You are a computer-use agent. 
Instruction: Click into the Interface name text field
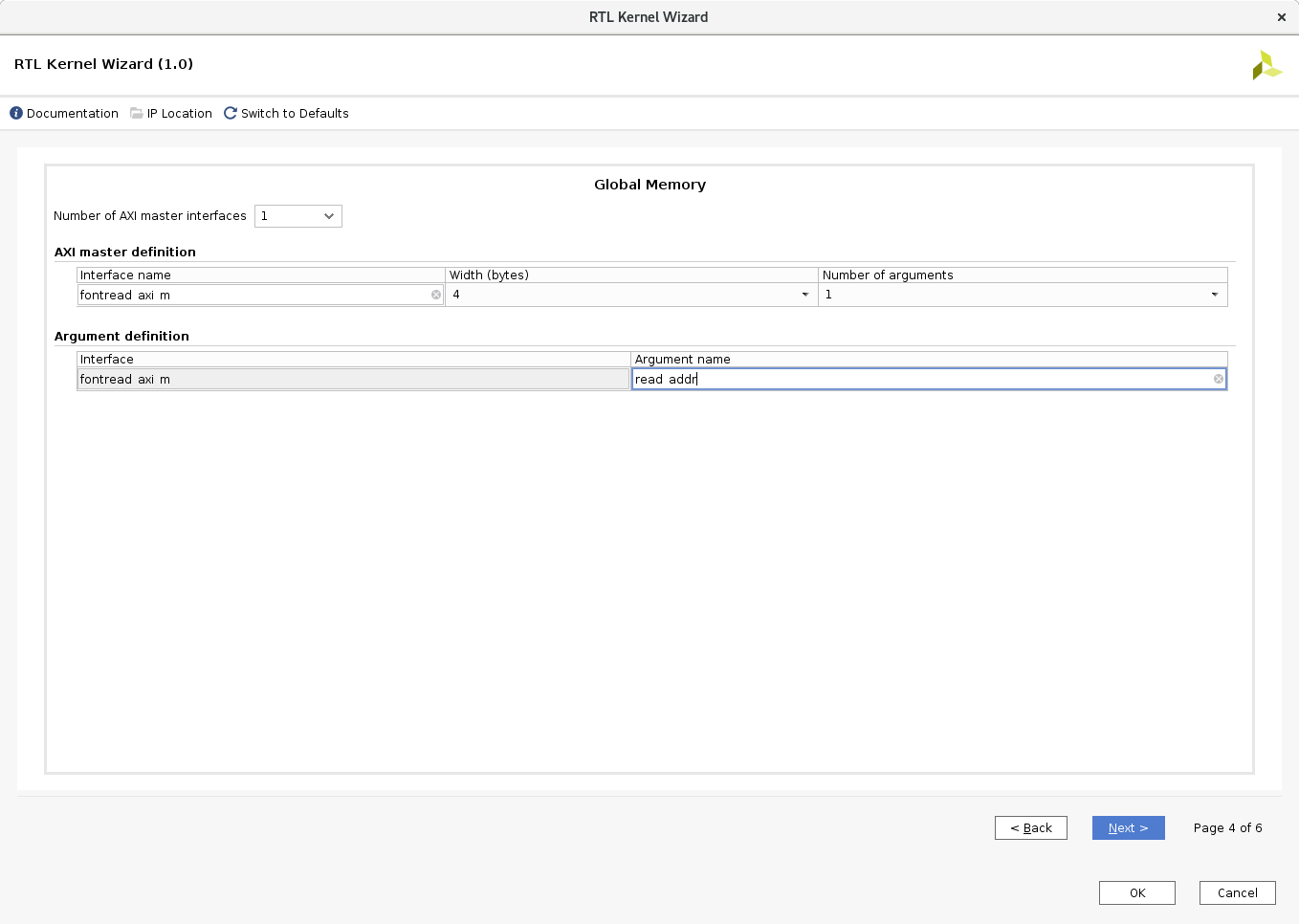coord(253,295)
